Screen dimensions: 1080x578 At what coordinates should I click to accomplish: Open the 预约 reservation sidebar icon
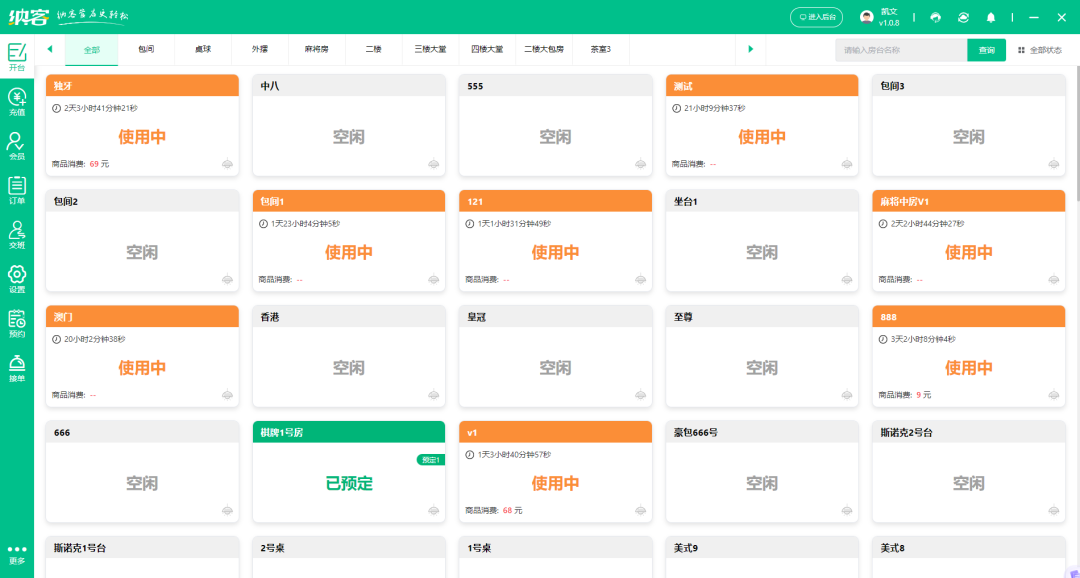(x=17, y=324)
